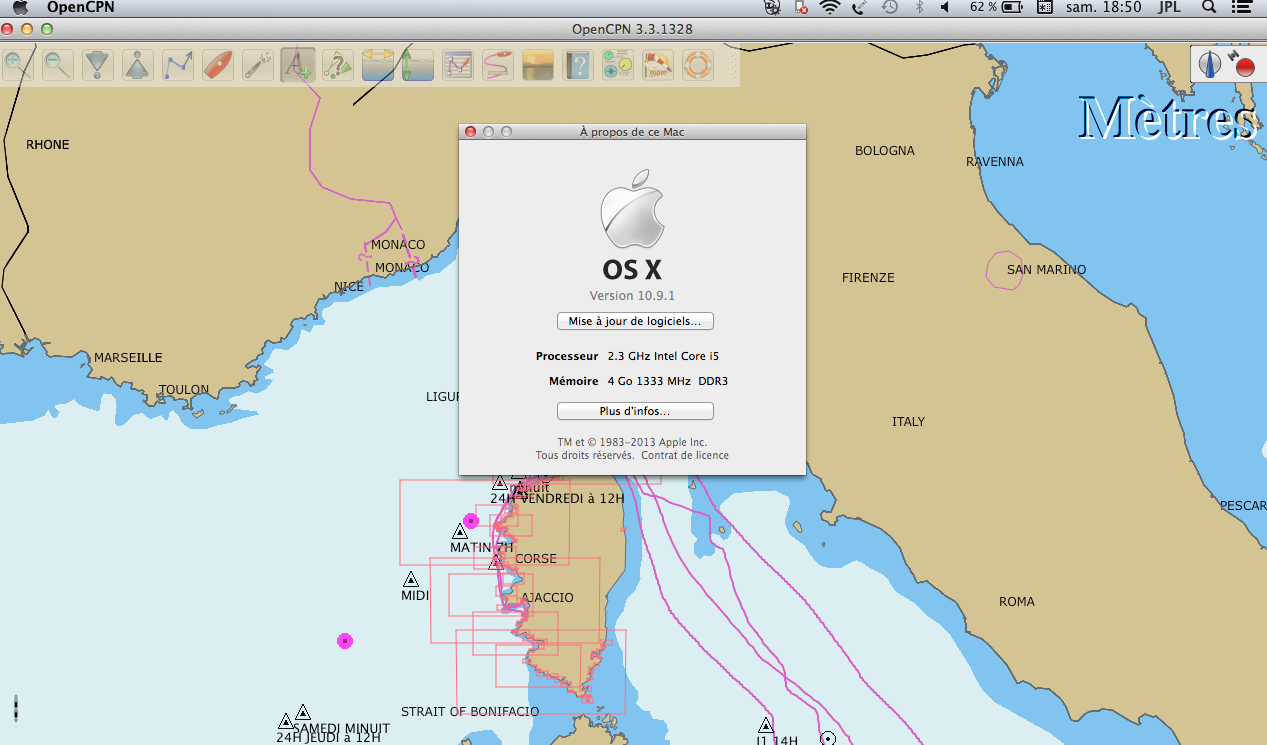Select the Zoom In tool
1267x745 pixels.
17,66
